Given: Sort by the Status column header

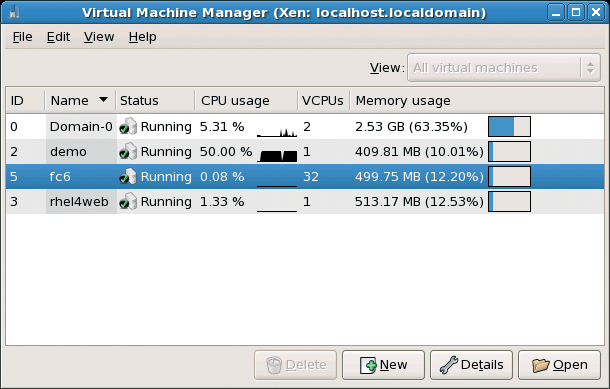Looking at the screenshot, I should point(155,101).
